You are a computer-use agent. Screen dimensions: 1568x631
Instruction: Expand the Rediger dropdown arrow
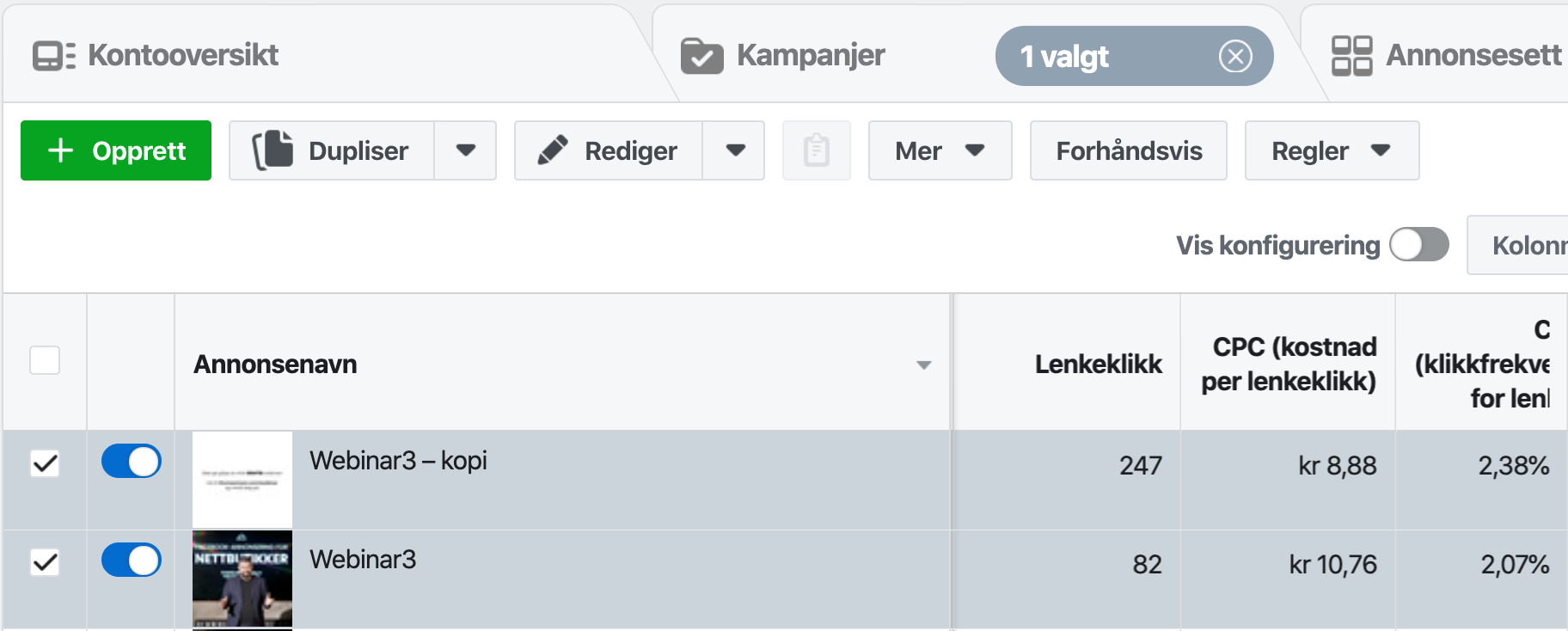coord(734,150)
